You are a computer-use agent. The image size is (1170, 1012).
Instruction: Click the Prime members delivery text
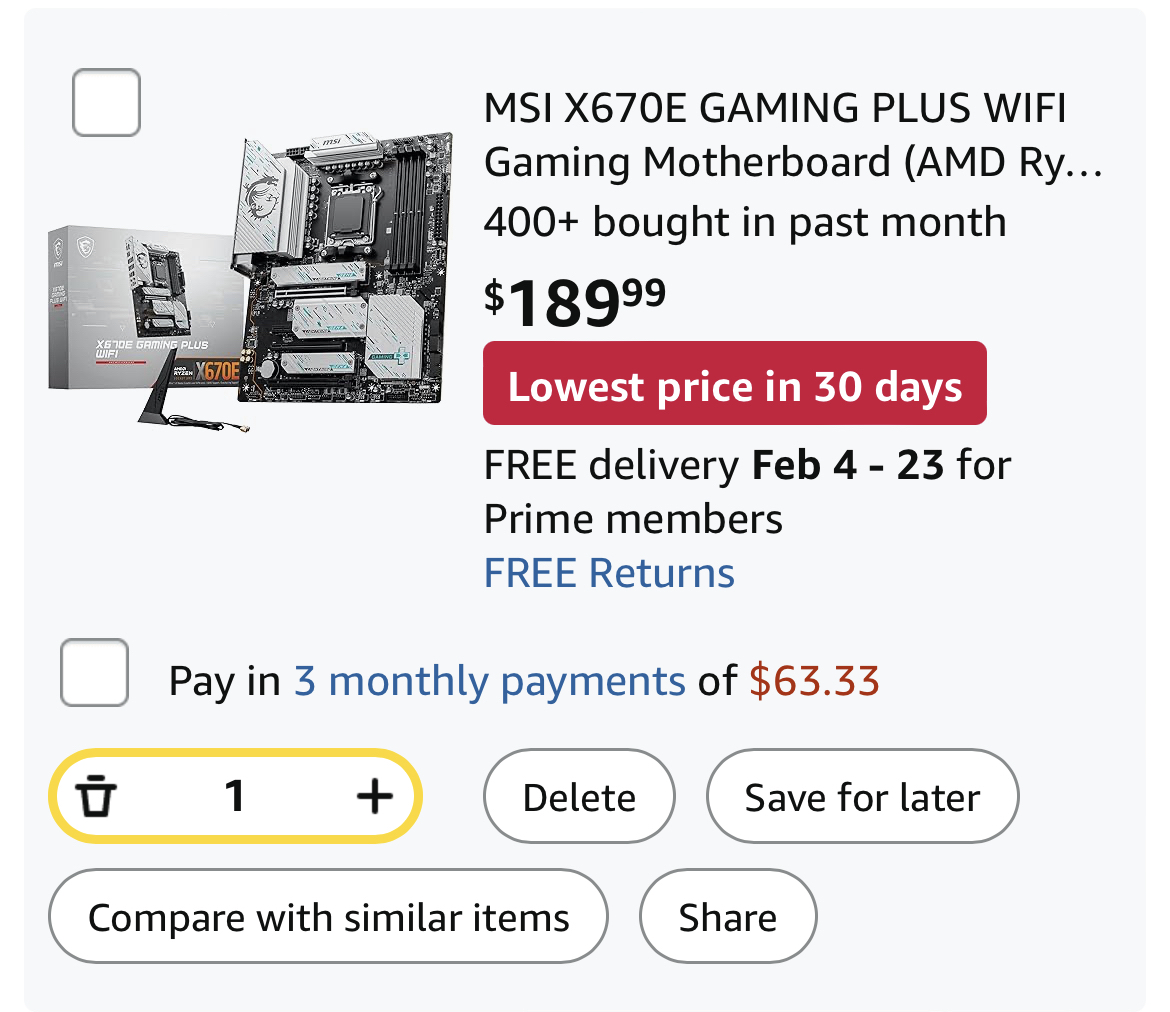[x=632, y=519]
